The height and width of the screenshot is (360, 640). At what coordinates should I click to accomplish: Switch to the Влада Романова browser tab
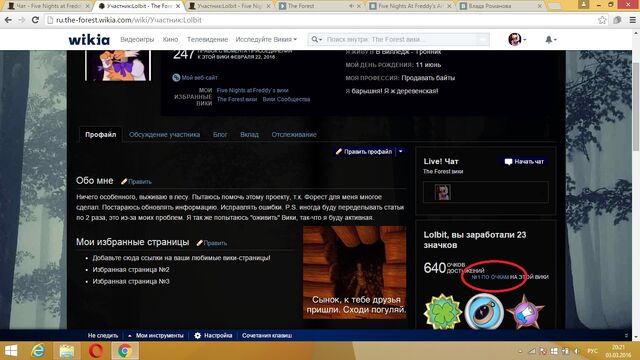pyautogui.click(x=502, y=6)
